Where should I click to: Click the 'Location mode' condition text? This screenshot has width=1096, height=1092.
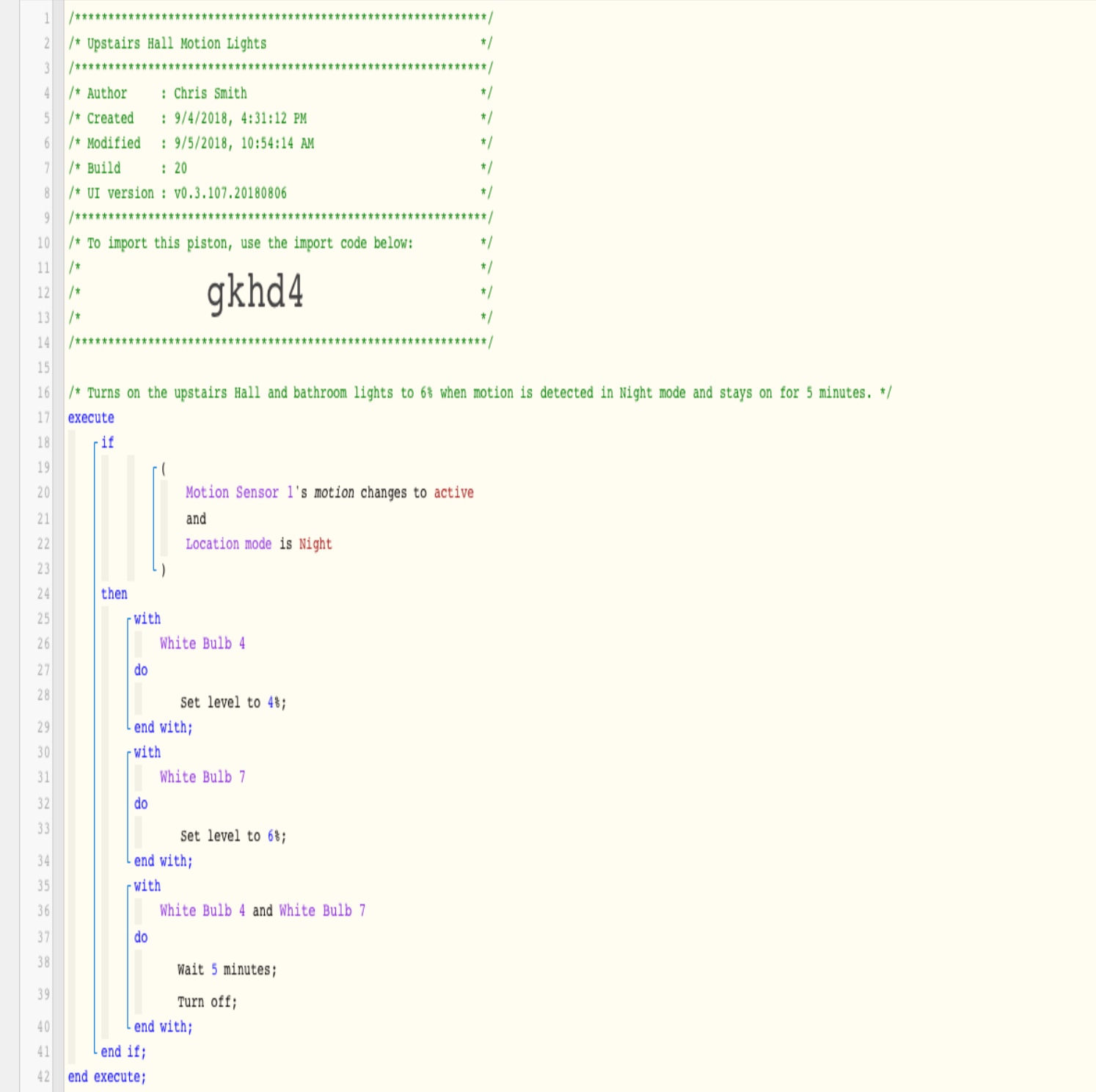click(228, 544)
